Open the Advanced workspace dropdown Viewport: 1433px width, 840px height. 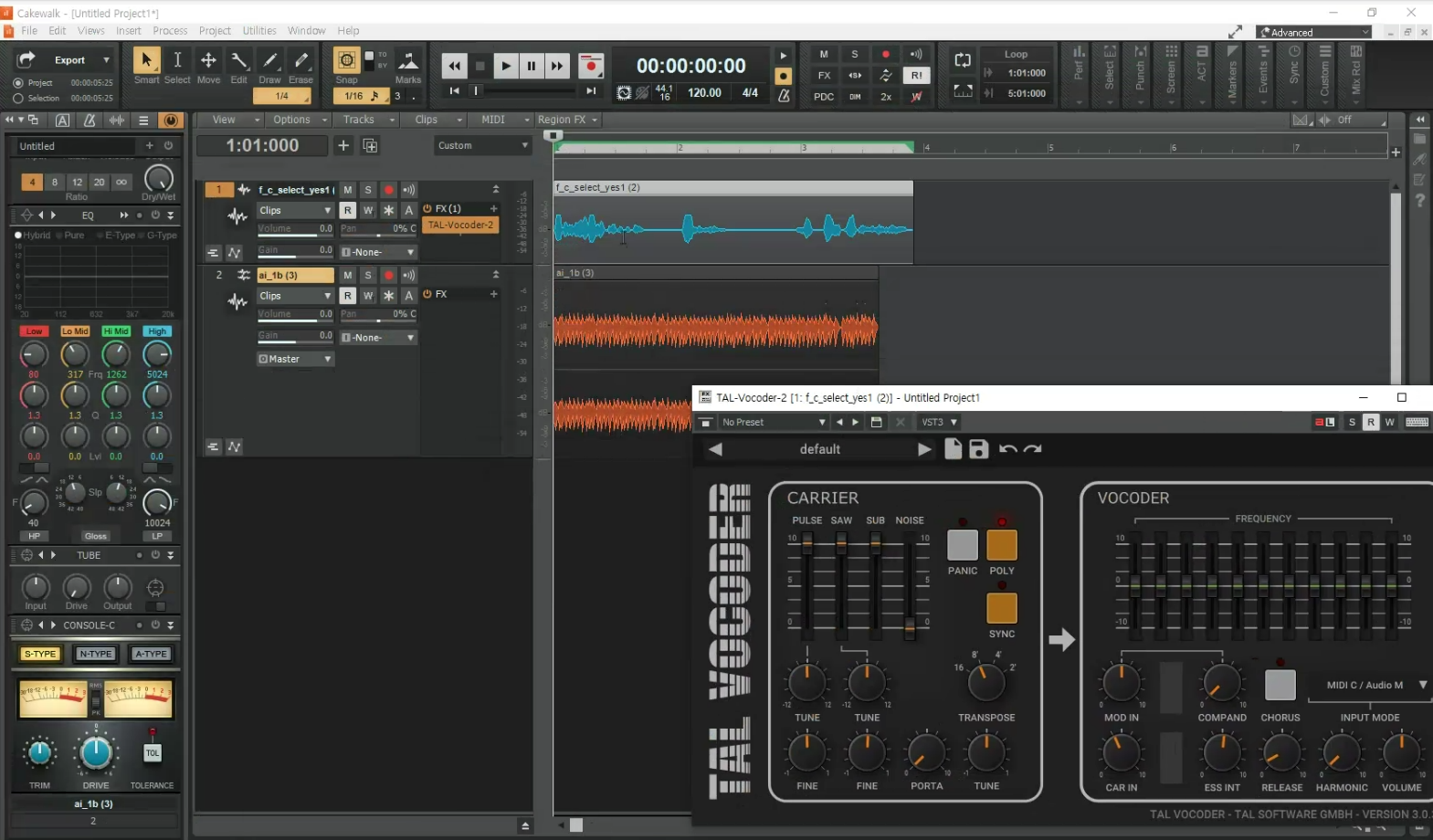(1313, 32)
